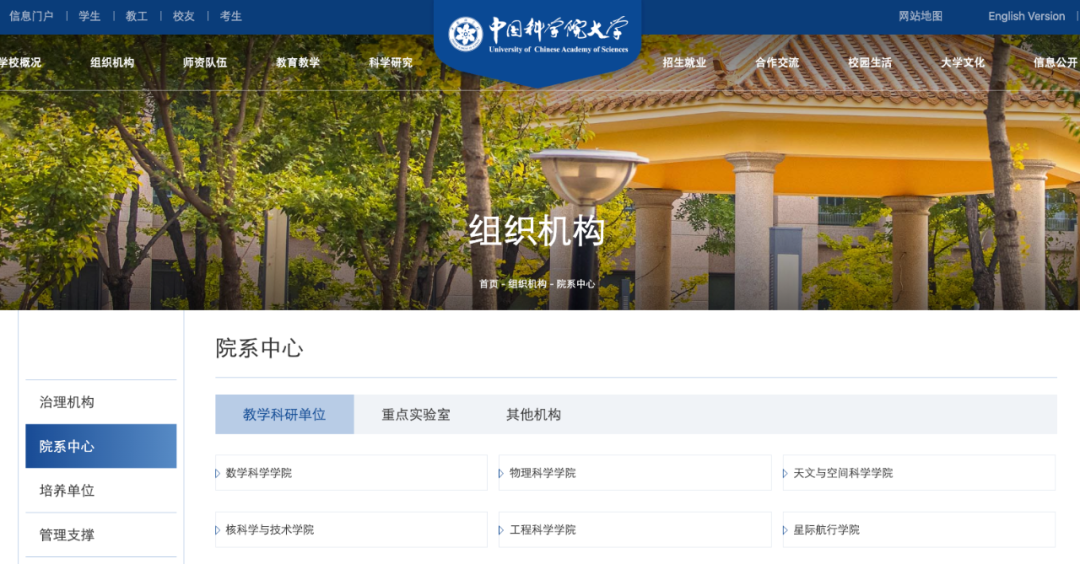The image size is (1080, 564).
Task: Open the 网站地图 link
Action: tap(920, 16)
